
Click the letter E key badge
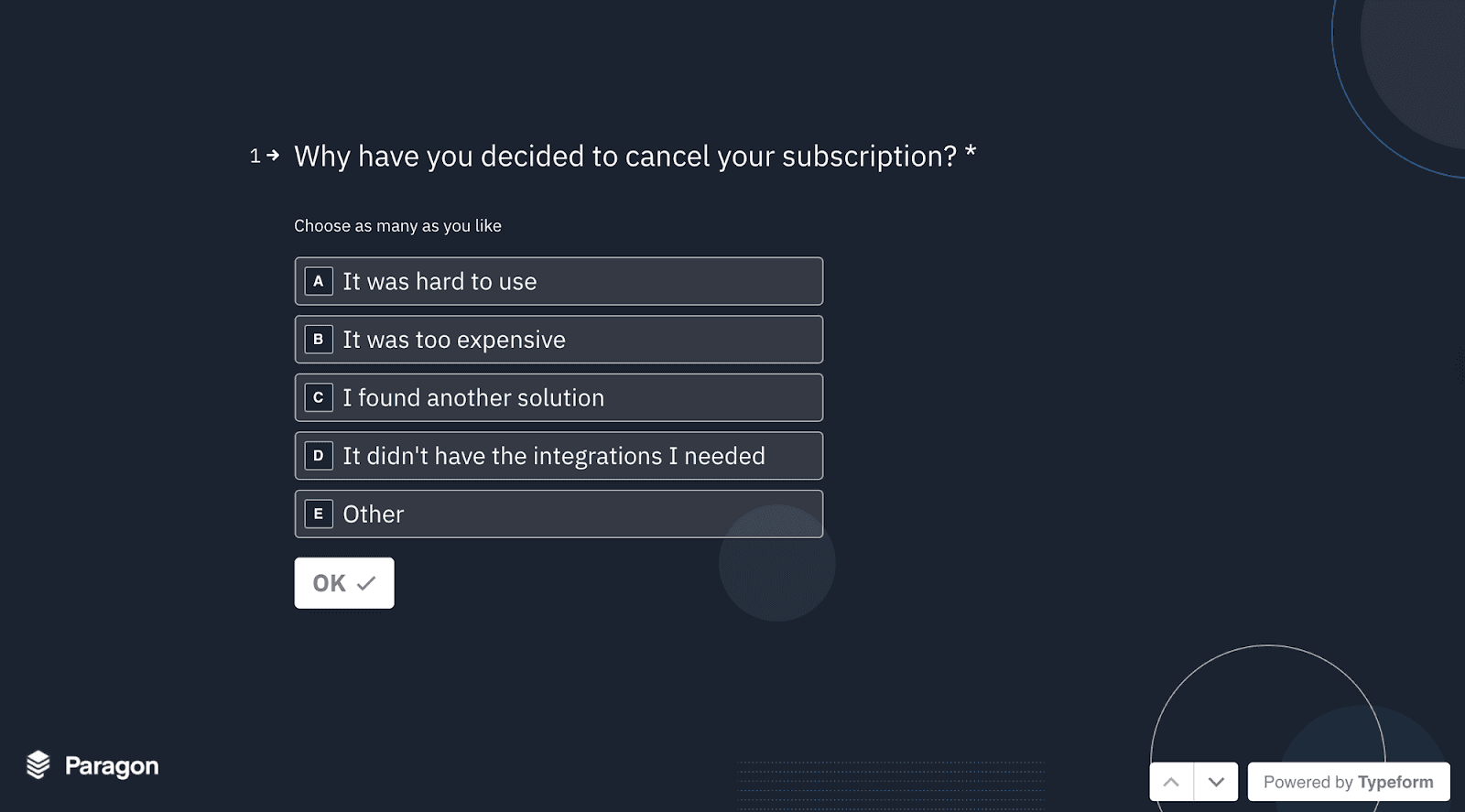tap(319, 514)
